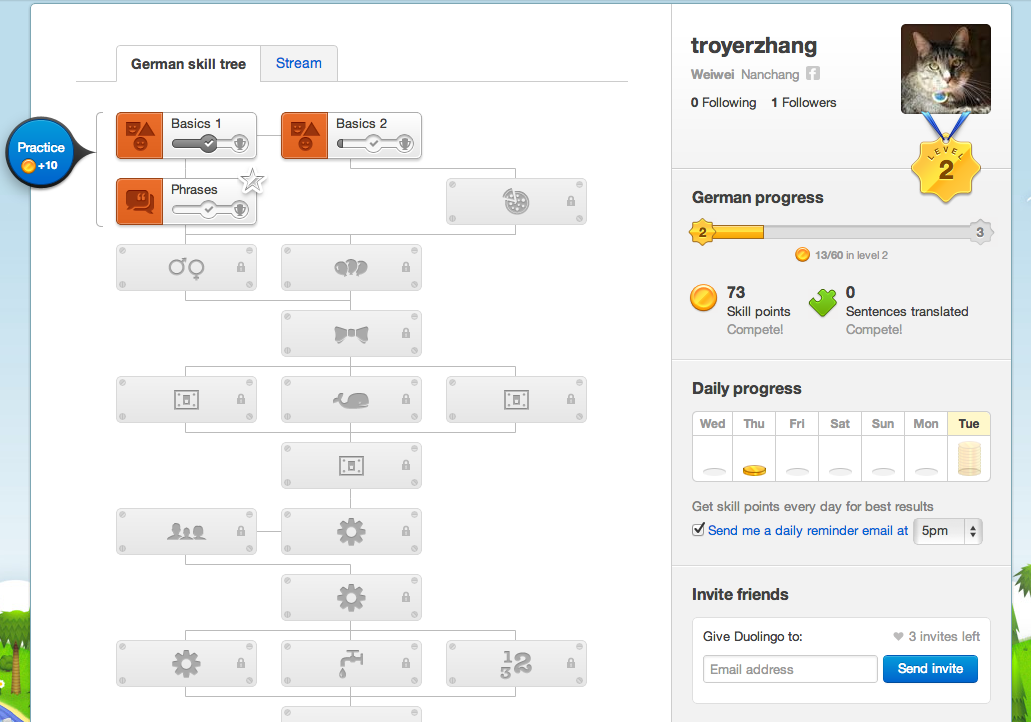Select locked gear skill left of faucet skill

pyautogui.click(x=186, y=663)
